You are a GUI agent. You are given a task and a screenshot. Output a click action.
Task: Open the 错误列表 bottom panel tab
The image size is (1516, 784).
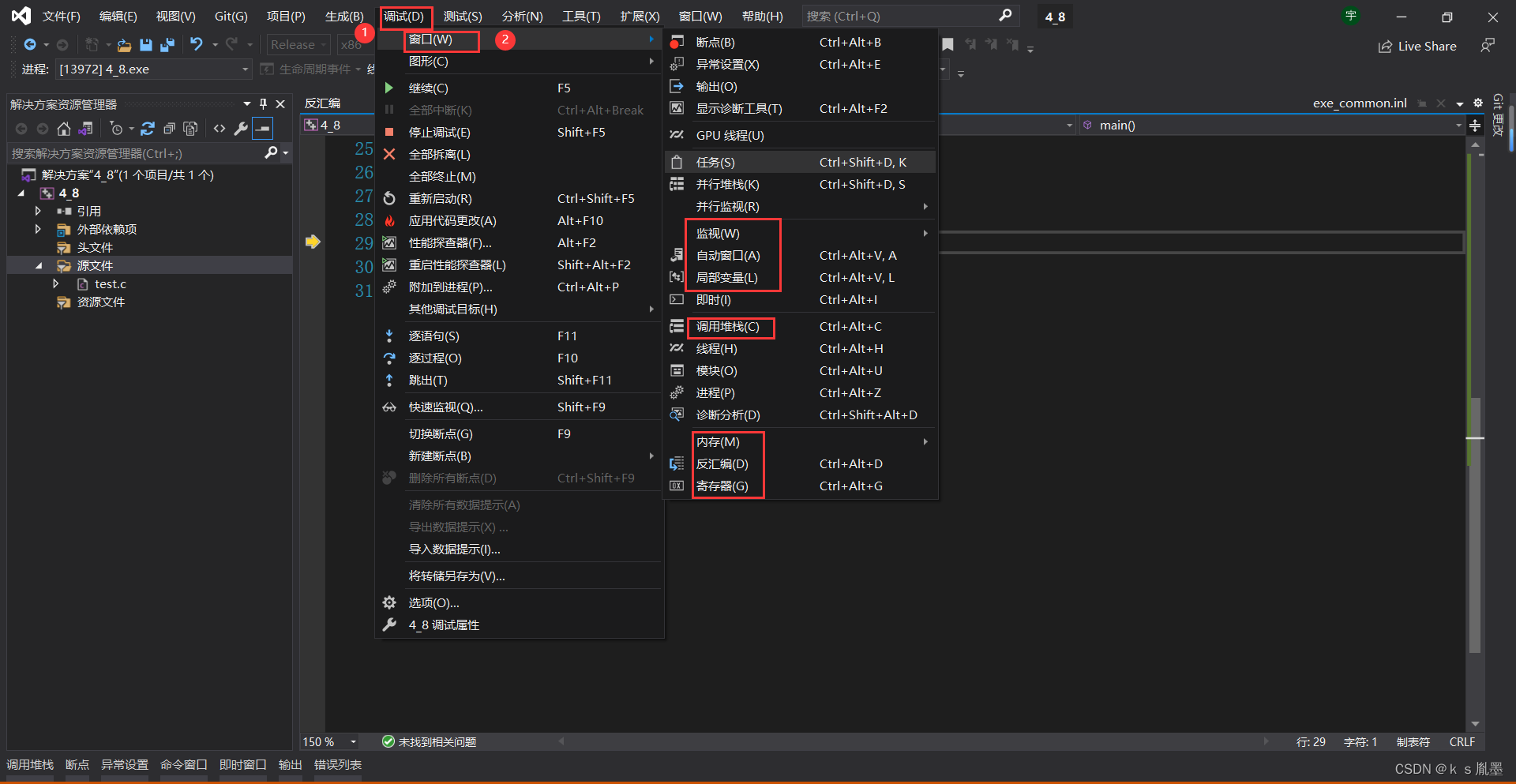pos(338,765)
